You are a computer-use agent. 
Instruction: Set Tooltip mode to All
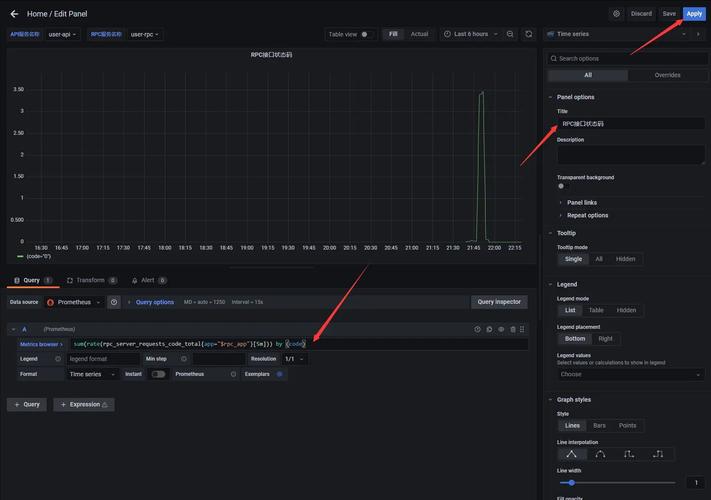click(x=599, y=259)
